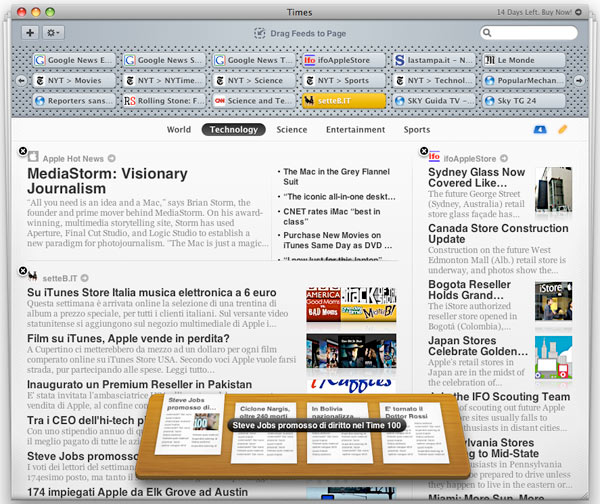Select the highlighted setteB.IT feed chip
The image size is (600, 504).
[x=343, y=100]
